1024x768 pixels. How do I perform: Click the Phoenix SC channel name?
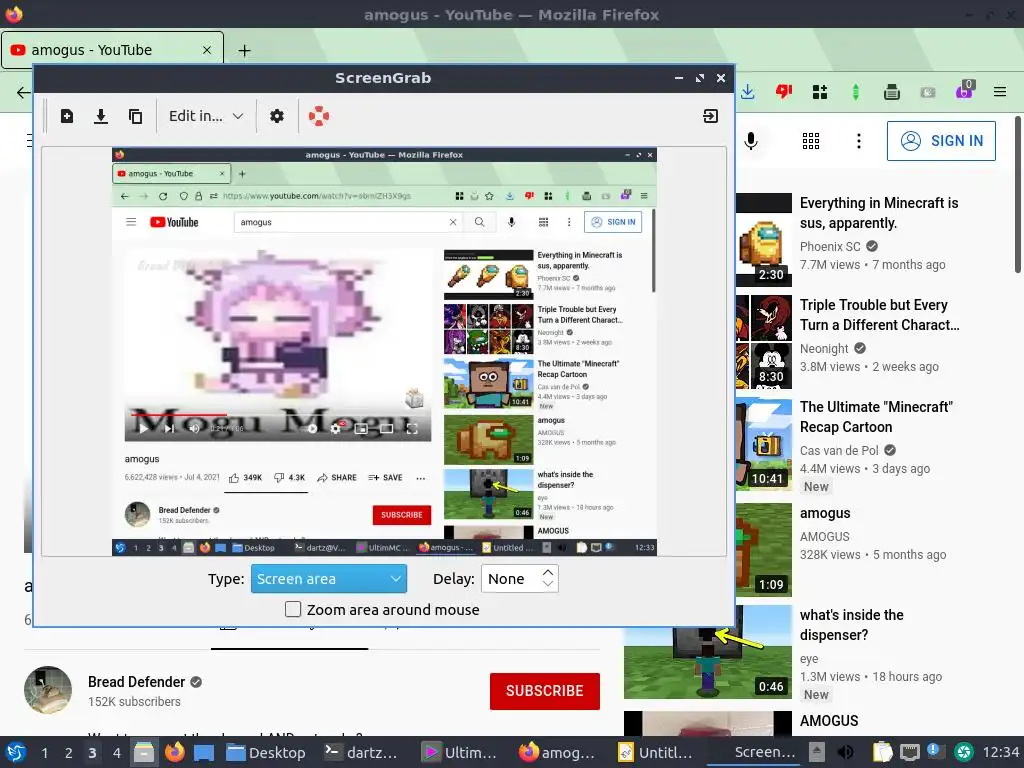(830, 246)
